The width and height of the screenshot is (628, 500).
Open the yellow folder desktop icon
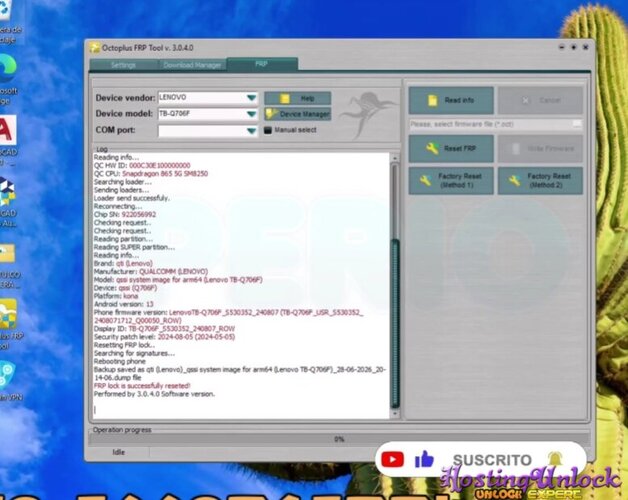[7, 254]
